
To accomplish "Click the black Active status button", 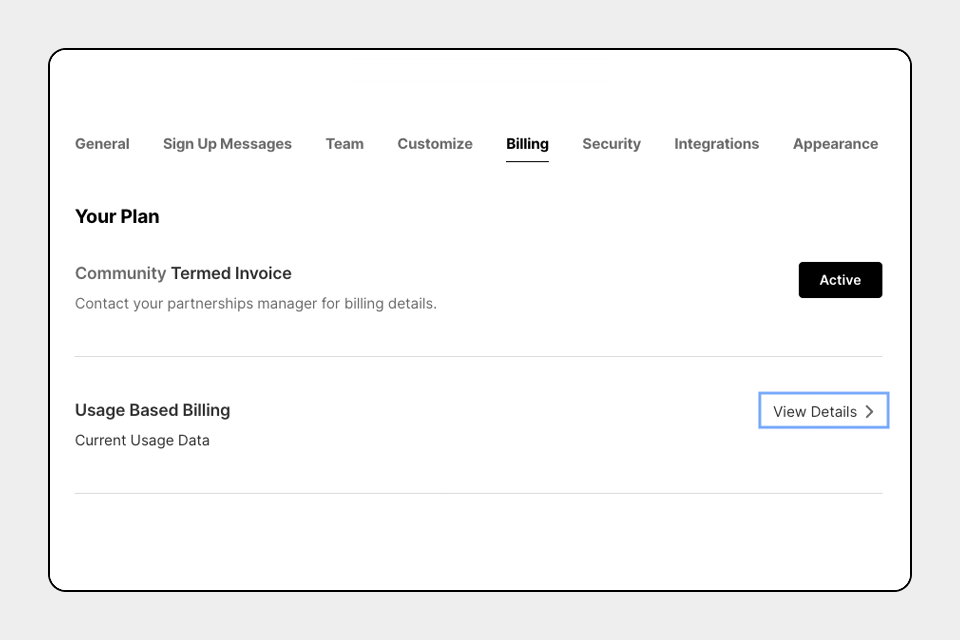I will (840, 280).
